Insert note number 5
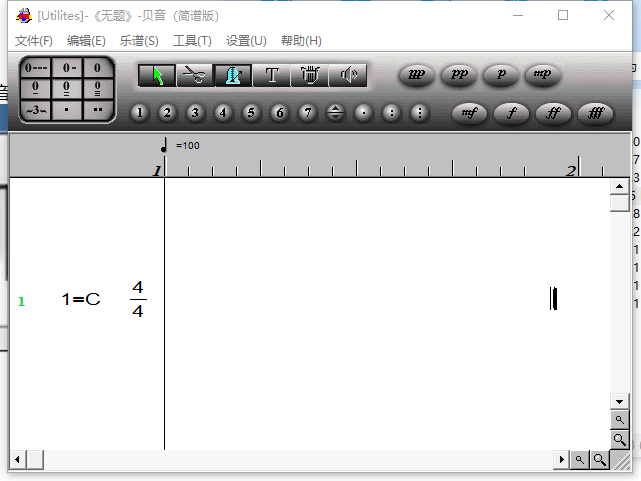 tap(251, 113)
